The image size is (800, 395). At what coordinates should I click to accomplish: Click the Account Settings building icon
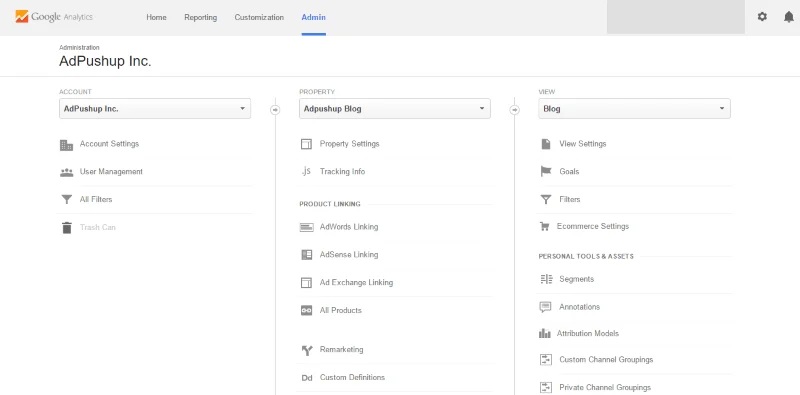[x=66, y=145]
